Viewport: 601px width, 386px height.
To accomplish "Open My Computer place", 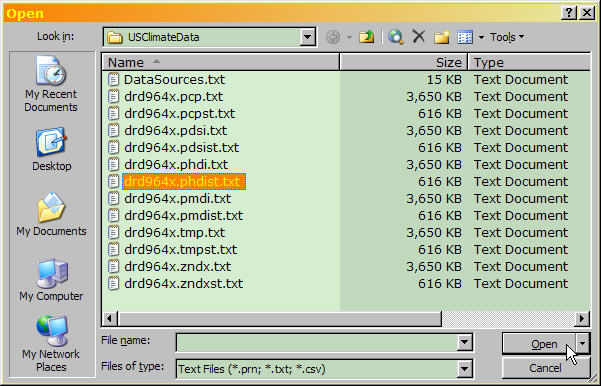I will (51, 280).
